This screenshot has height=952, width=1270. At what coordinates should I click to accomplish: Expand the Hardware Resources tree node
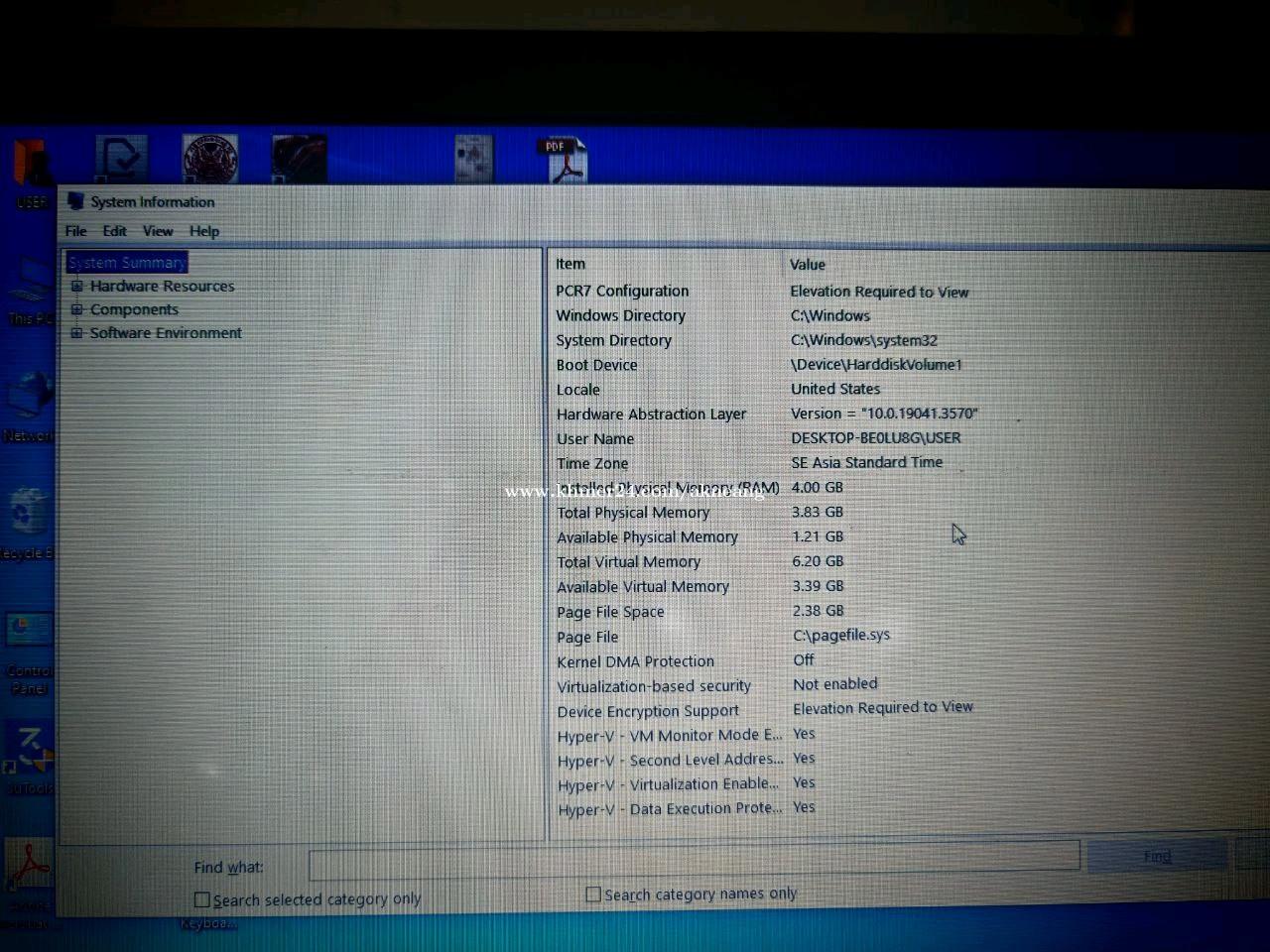(x=76, y=286)
